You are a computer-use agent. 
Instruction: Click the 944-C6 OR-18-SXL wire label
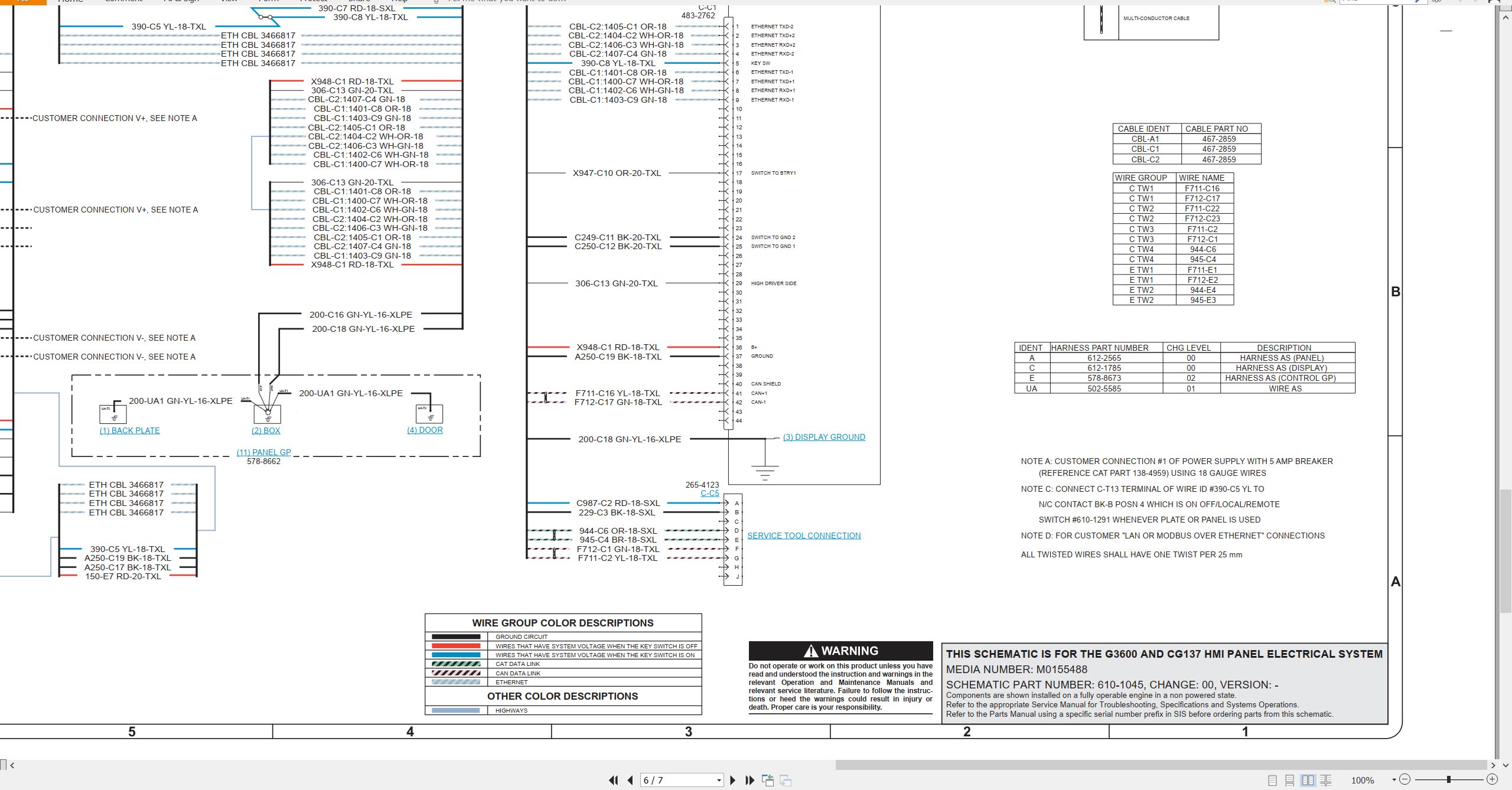(x=618, y=531)
